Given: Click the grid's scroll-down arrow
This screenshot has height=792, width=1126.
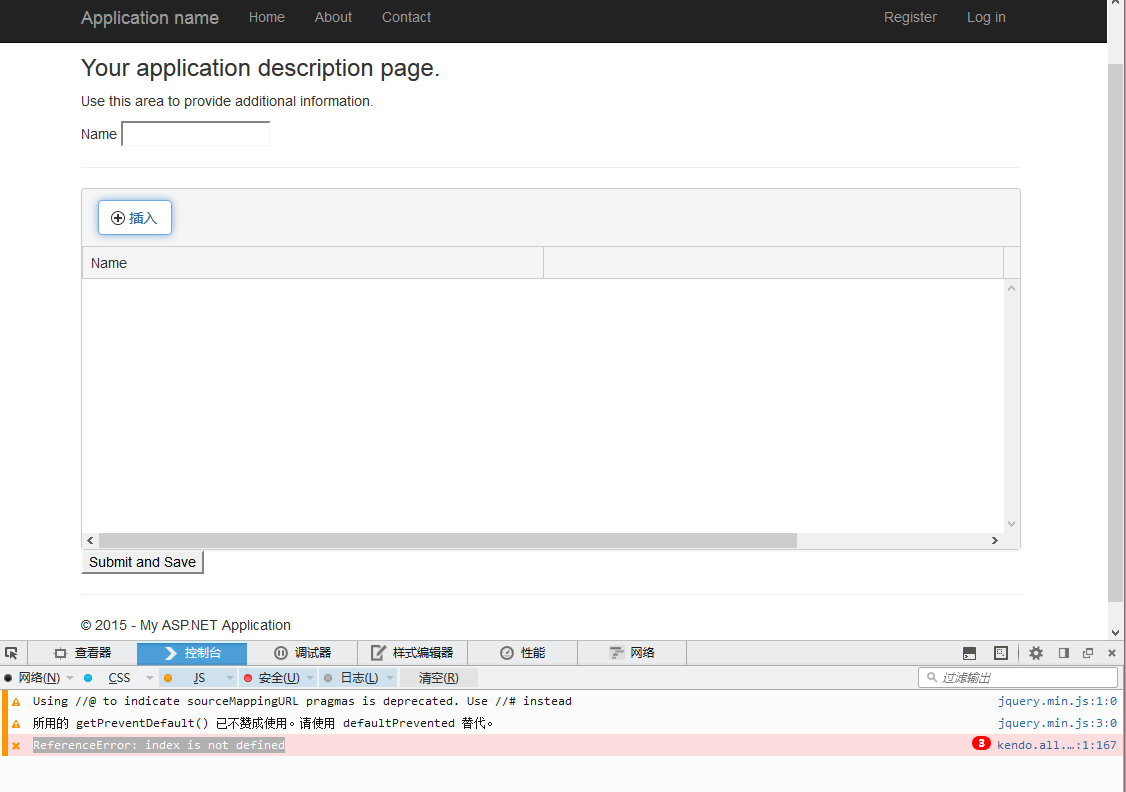Looking at the screenshot, I should point(1011,524).
